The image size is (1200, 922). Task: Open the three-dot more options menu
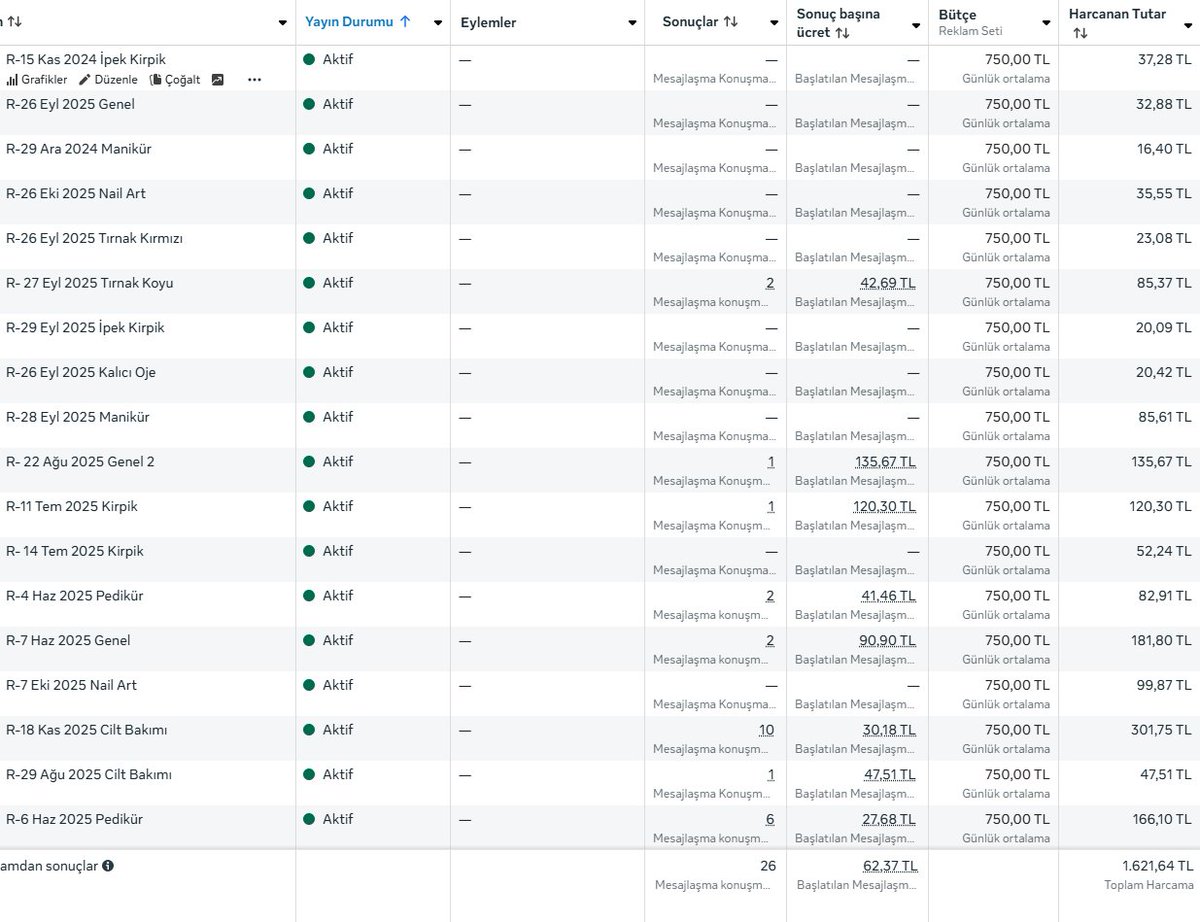(254, 80)
